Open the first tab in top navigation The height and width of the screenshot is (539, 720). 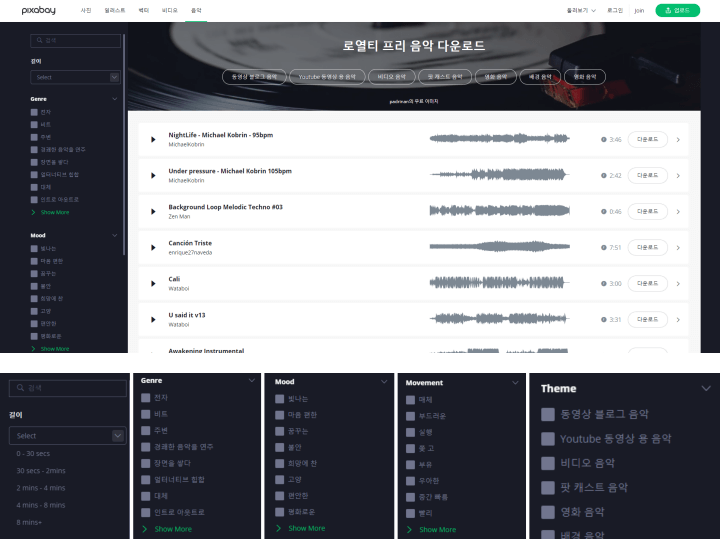click(x=86, y=10)
